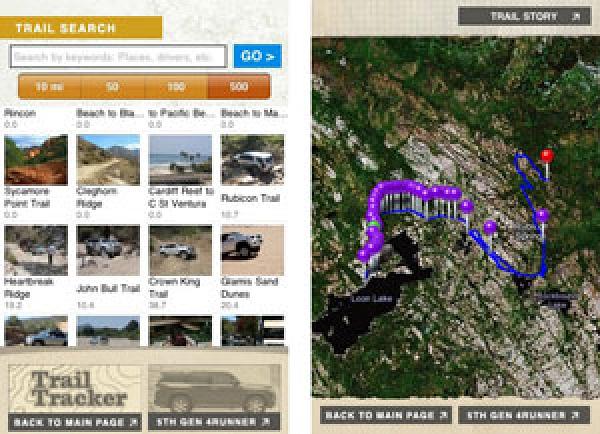The image size is (600, 434).
Task: Choose the 500 mile distance filter
Action: [239, 86]
